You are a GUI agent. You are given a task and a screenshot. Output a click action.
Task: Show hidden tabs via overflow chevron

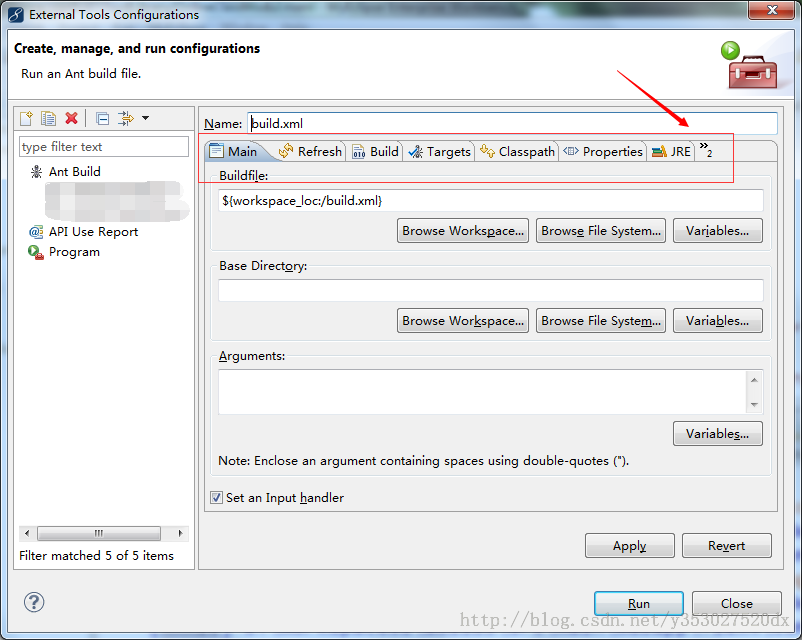click(705, 150)
